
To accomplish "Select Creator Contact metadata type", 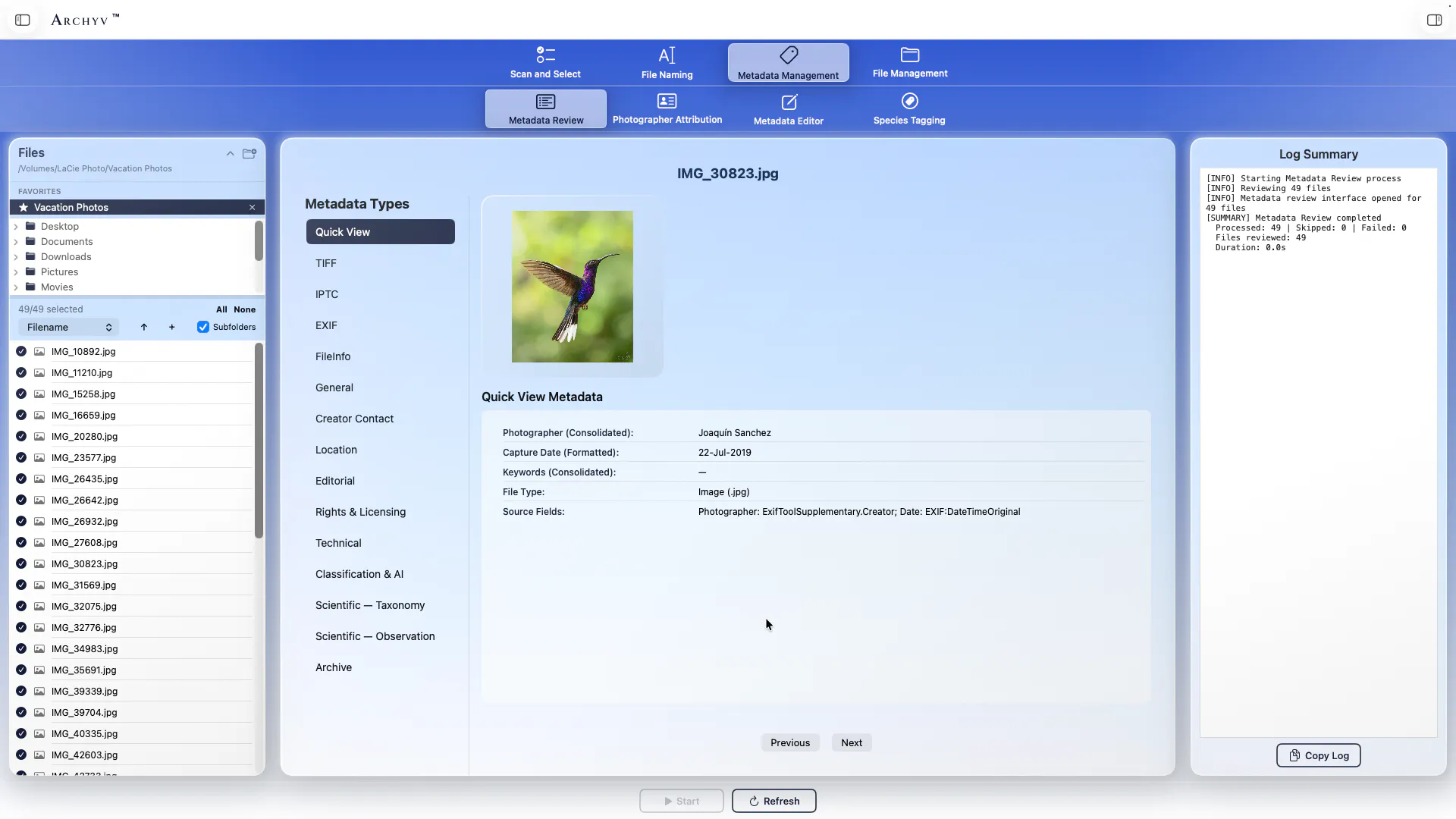I will (381, 419).
